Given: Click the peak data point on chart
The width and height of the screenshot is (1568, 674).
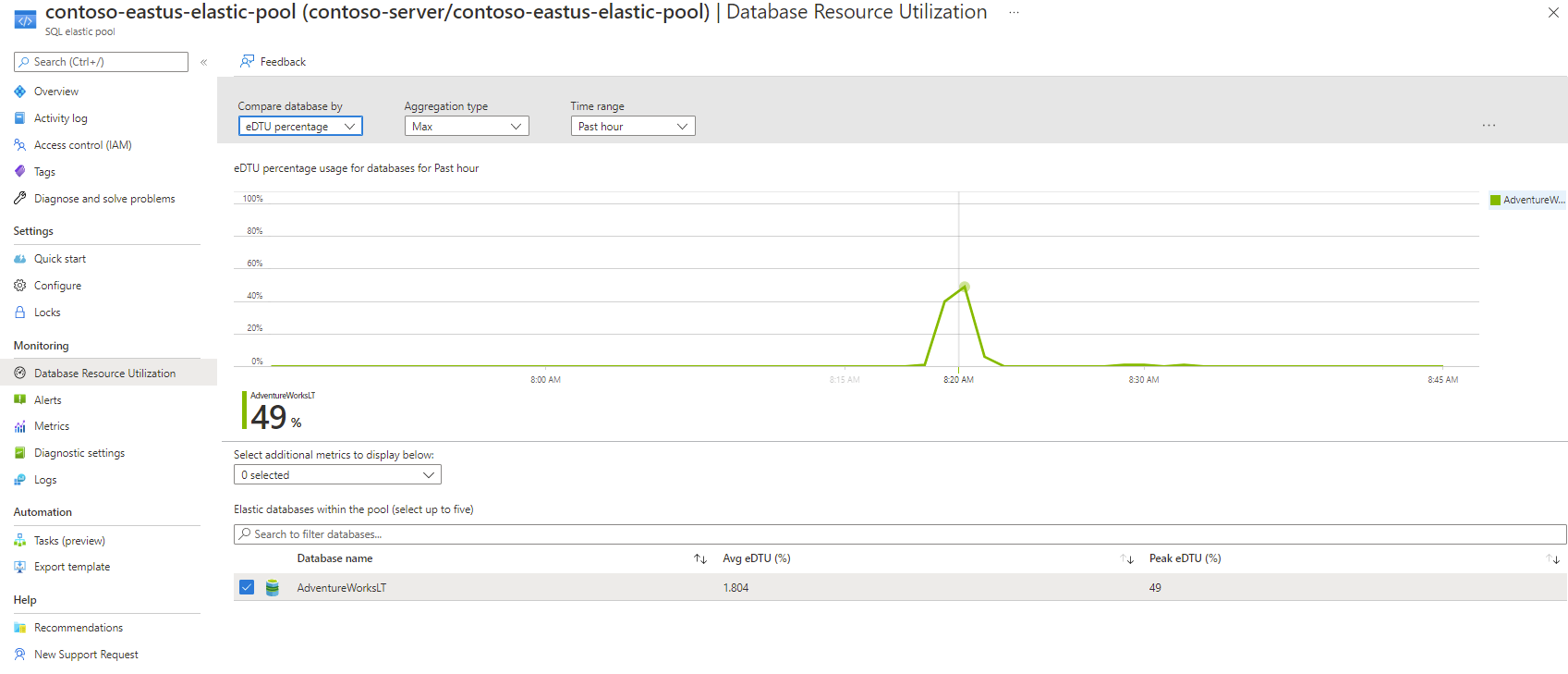Looking at the screenshot, I should 965,287.
